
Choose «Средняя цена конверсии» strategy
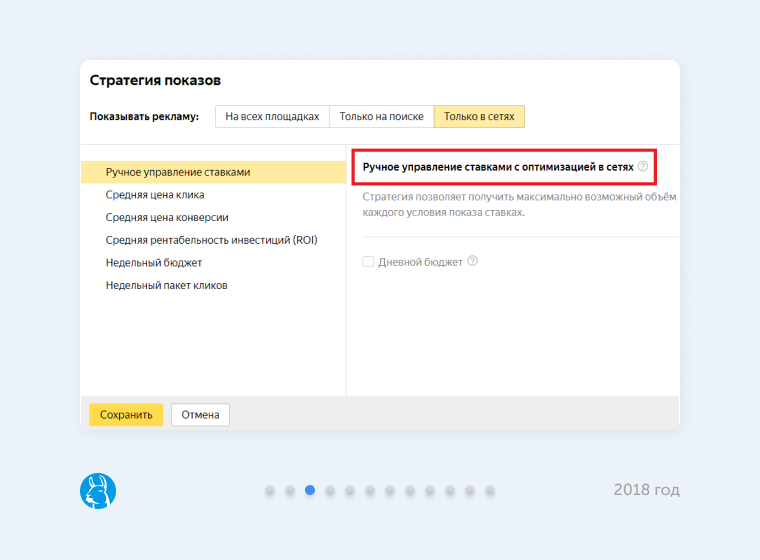tap(167, 218)
